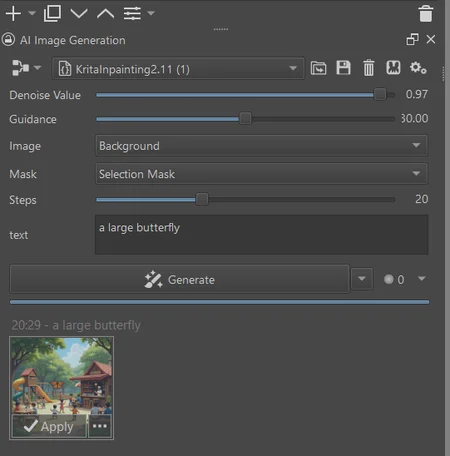Apply the generated butterfly image

click(49, 426)
